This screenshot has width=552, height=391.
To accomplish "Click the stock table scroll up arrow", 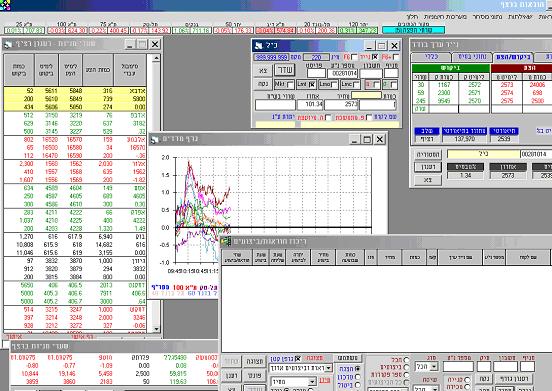I will point(156,58).
